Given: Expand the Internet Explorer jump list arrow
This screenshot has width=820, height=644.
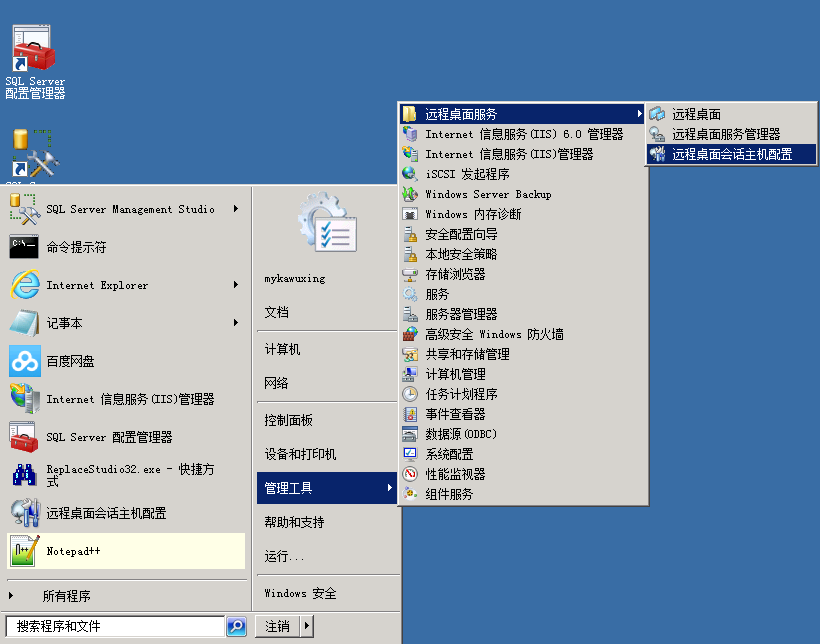Looking at the screenshot, I should [236, 285].
